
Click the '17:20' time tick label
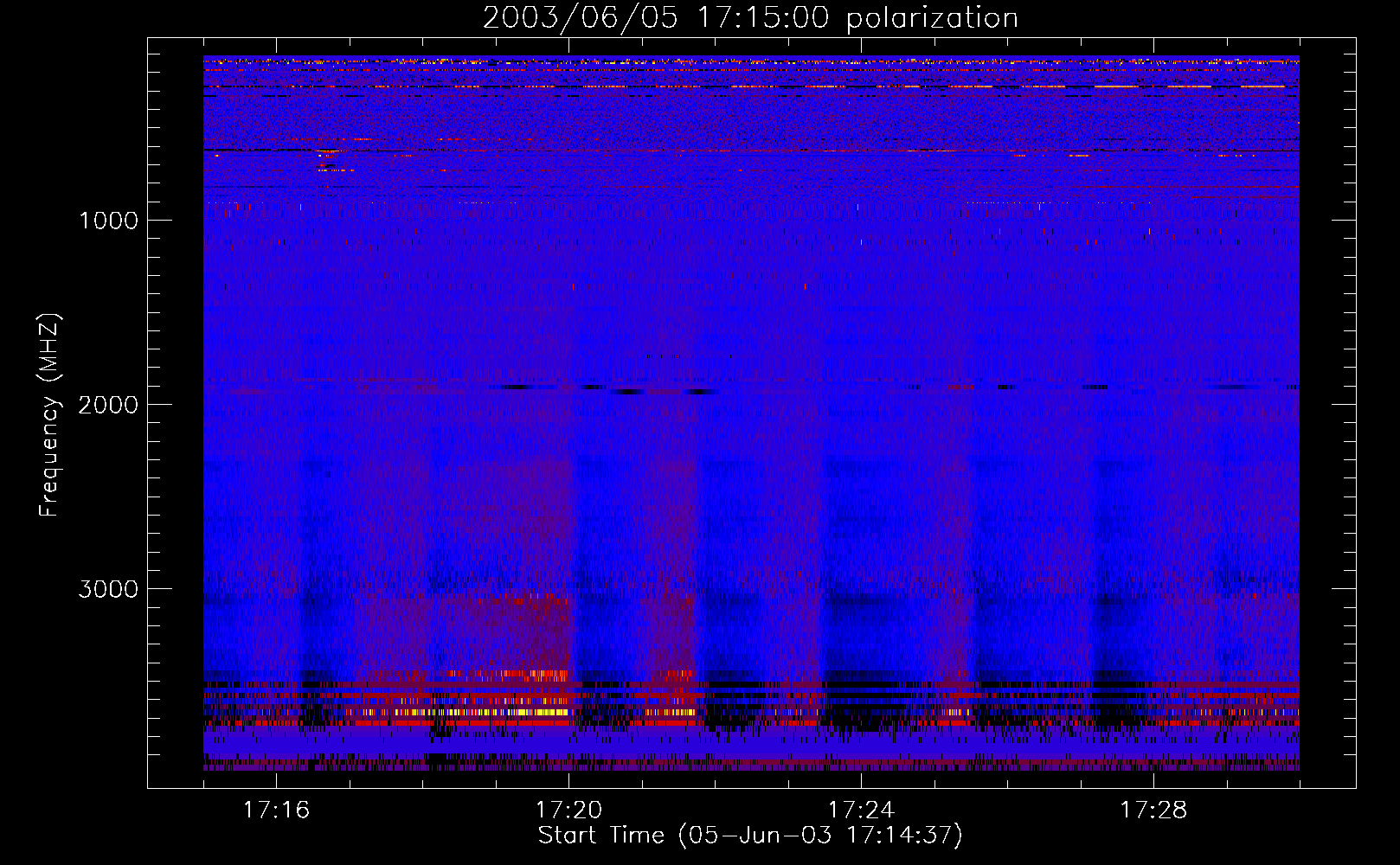click(x=568, y=811)
